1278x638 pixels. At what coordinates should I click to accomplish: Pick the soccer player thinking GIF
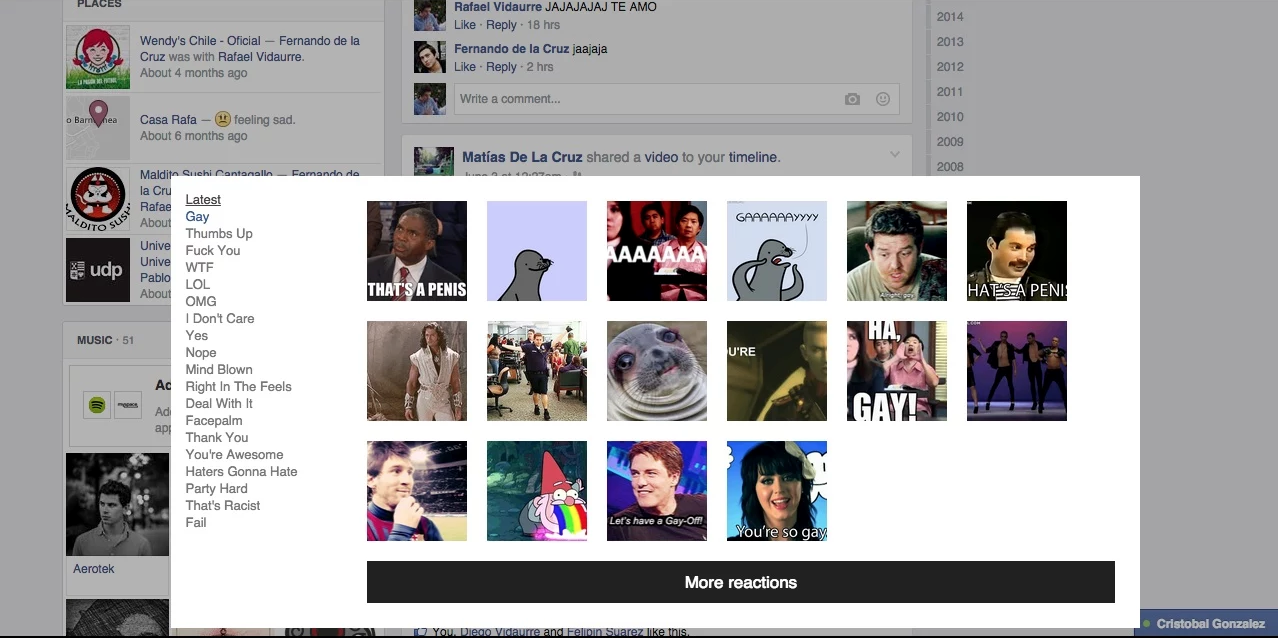click(x=417, y=491)
